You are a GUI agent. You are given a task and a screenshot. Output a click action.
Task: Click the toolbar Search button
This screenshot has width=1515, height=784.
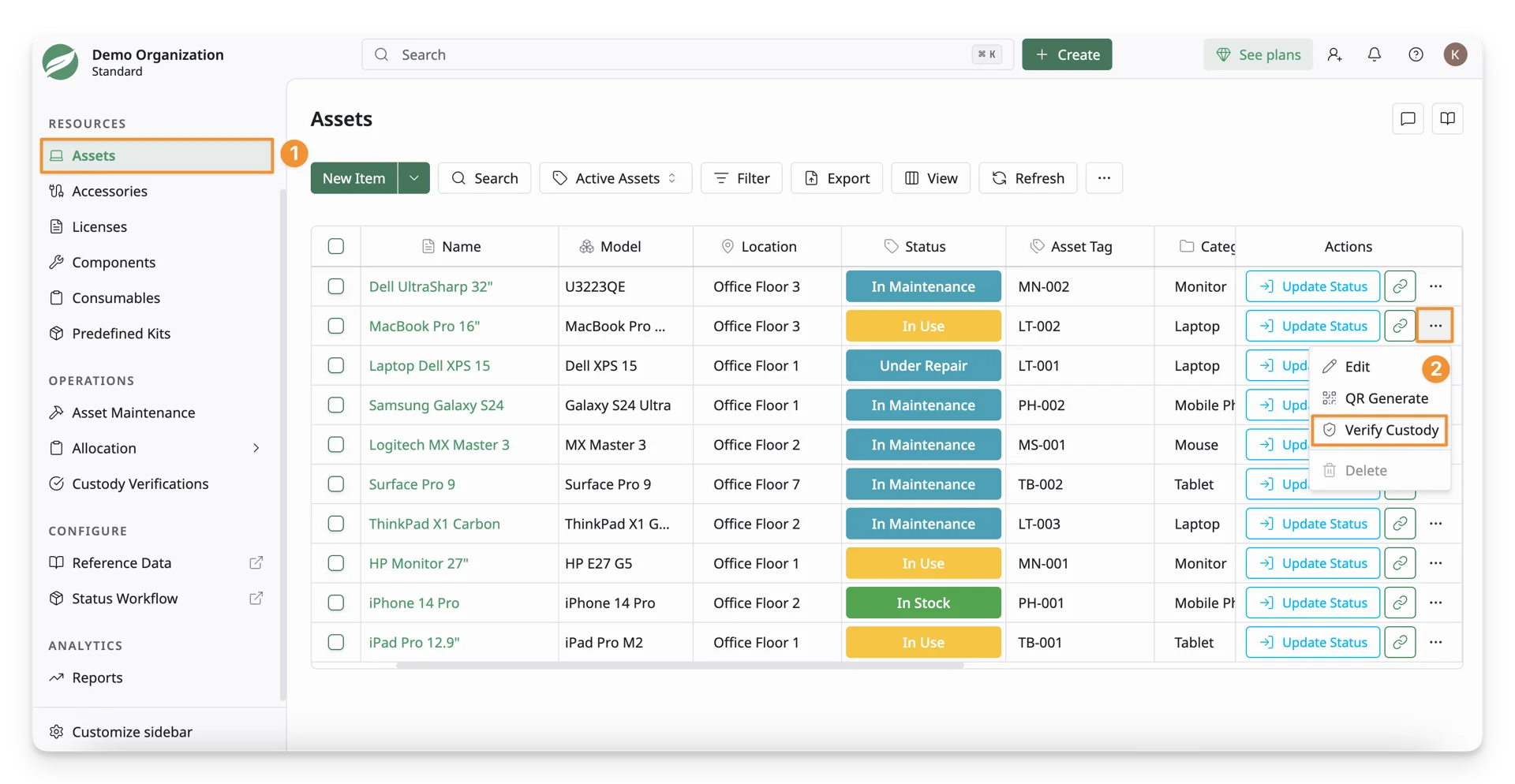pos(484,178)
